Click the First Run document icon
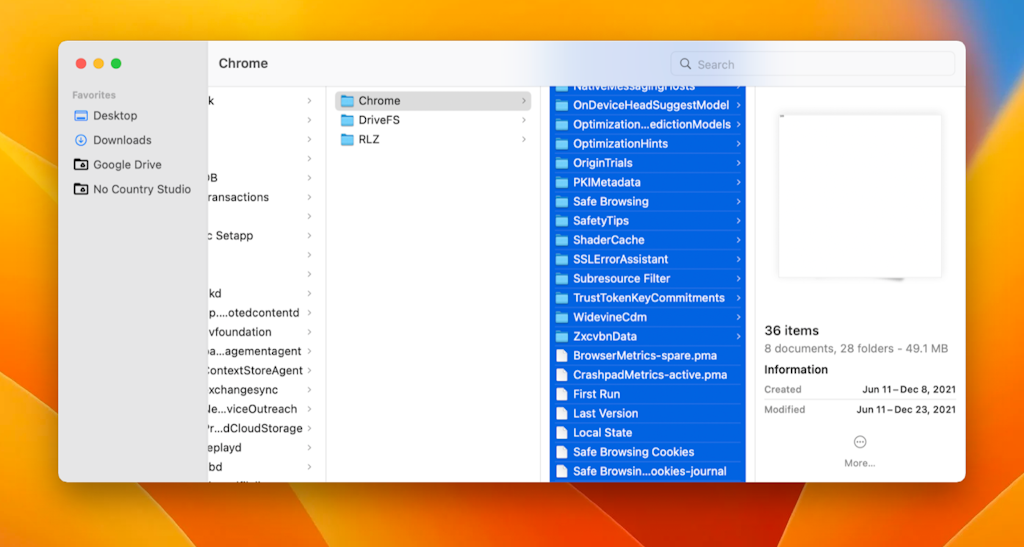Image resolution: width=1024 pixels, height=547 pixels. tap(562, 394)
